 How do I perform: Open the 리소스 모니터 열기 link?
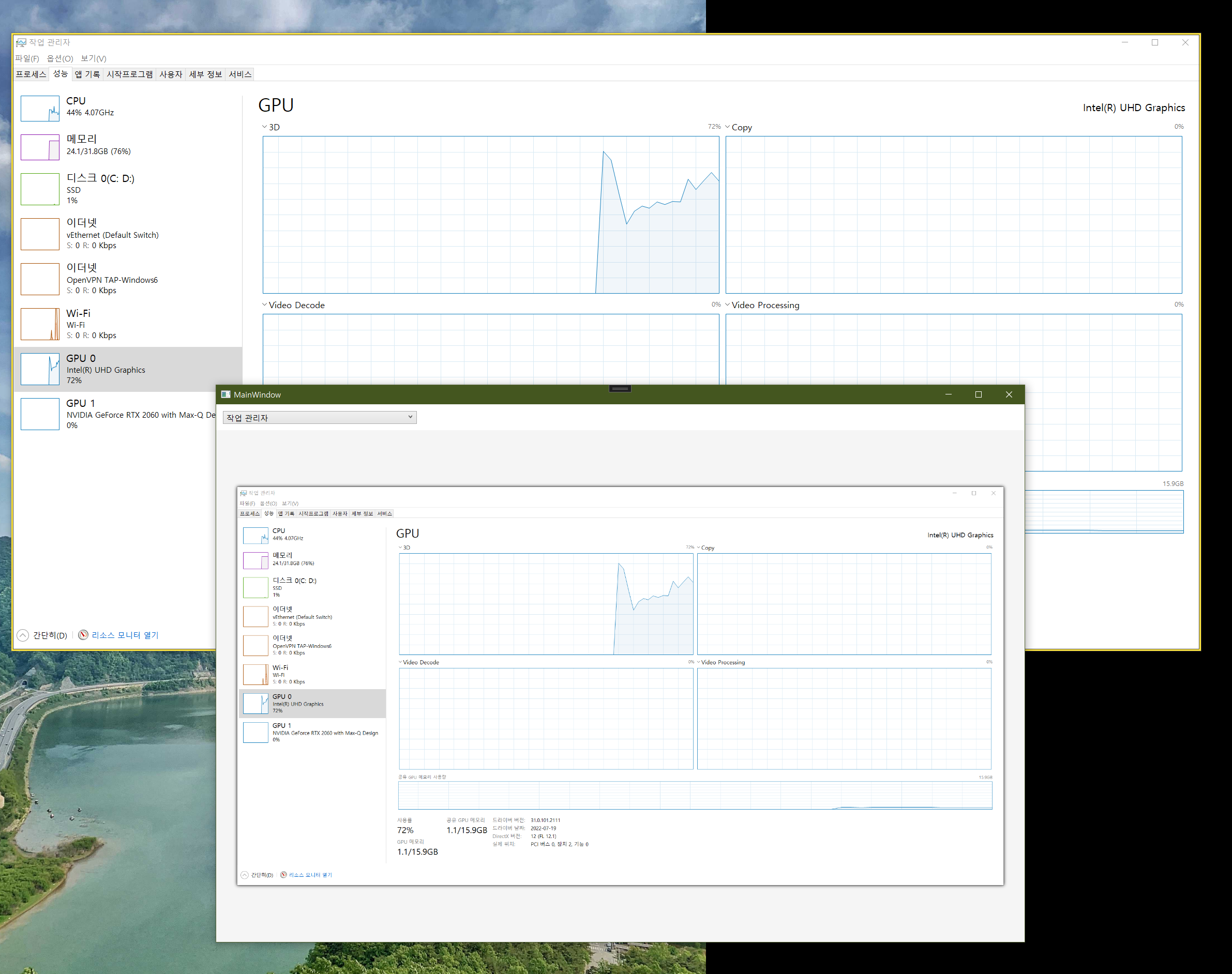(x=125, y=635)
